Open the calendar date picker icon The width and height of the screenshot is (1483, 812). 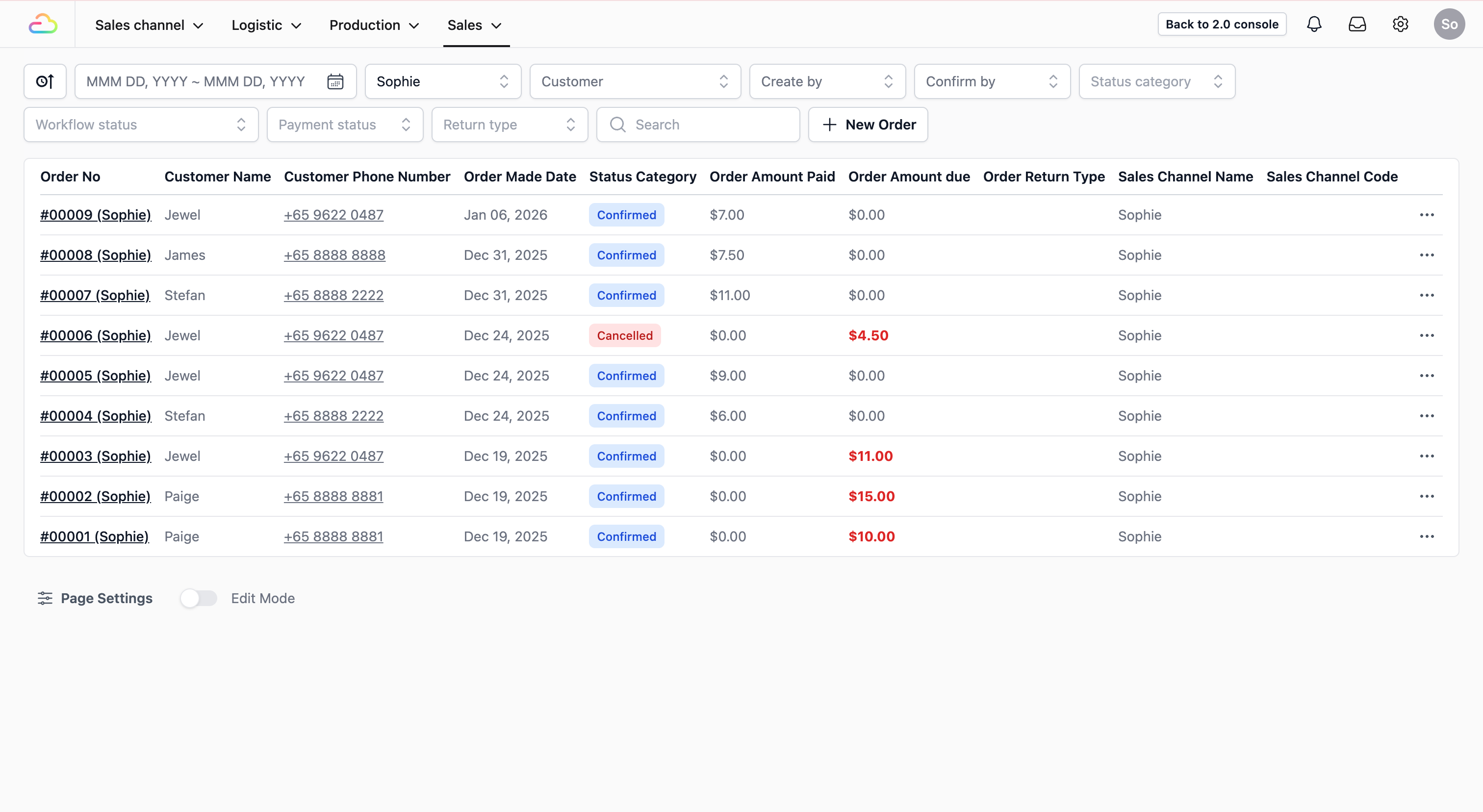pyautogui.click(x=335, y=81)
